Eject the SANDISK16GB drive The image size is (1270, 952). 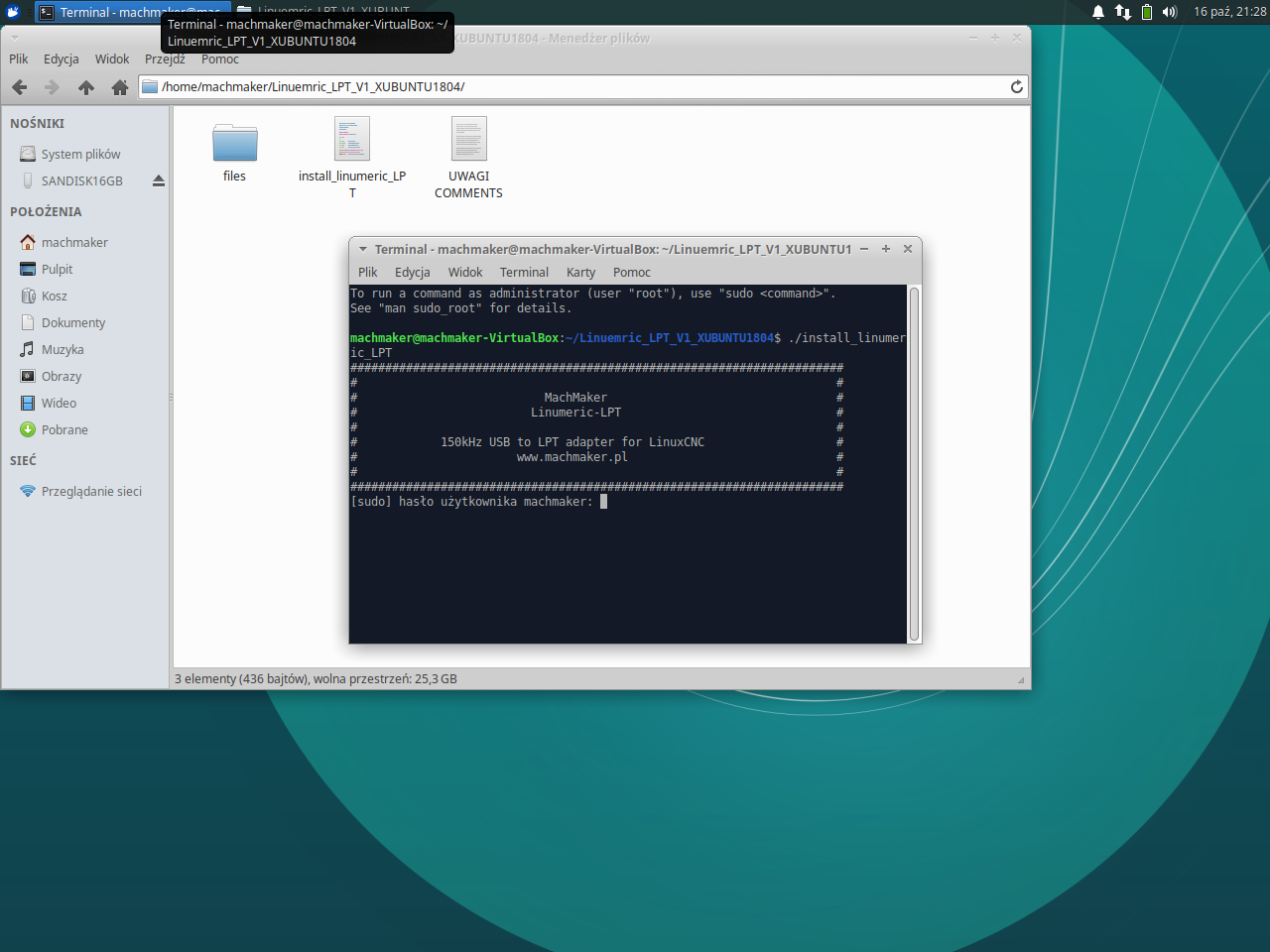pos(158,180)
